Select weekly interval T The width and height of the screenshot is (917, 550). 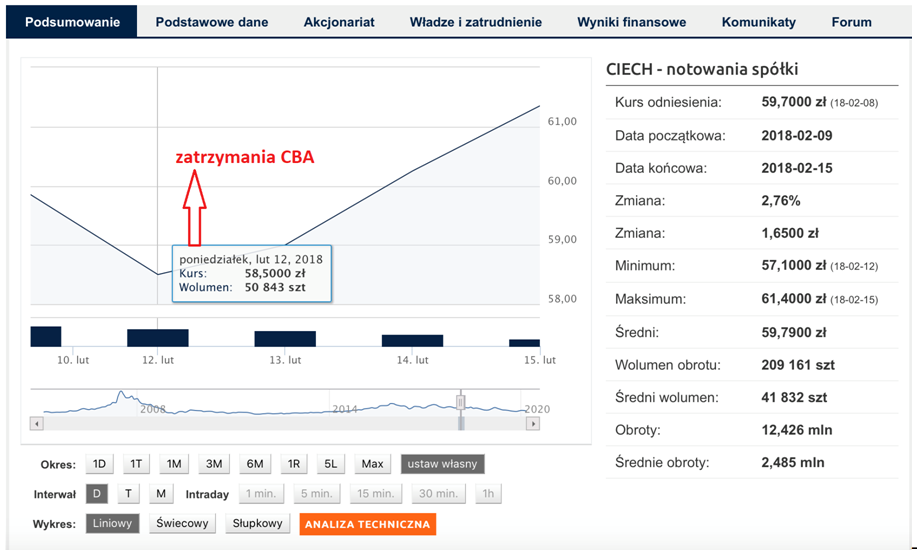[x=129, y=494]
